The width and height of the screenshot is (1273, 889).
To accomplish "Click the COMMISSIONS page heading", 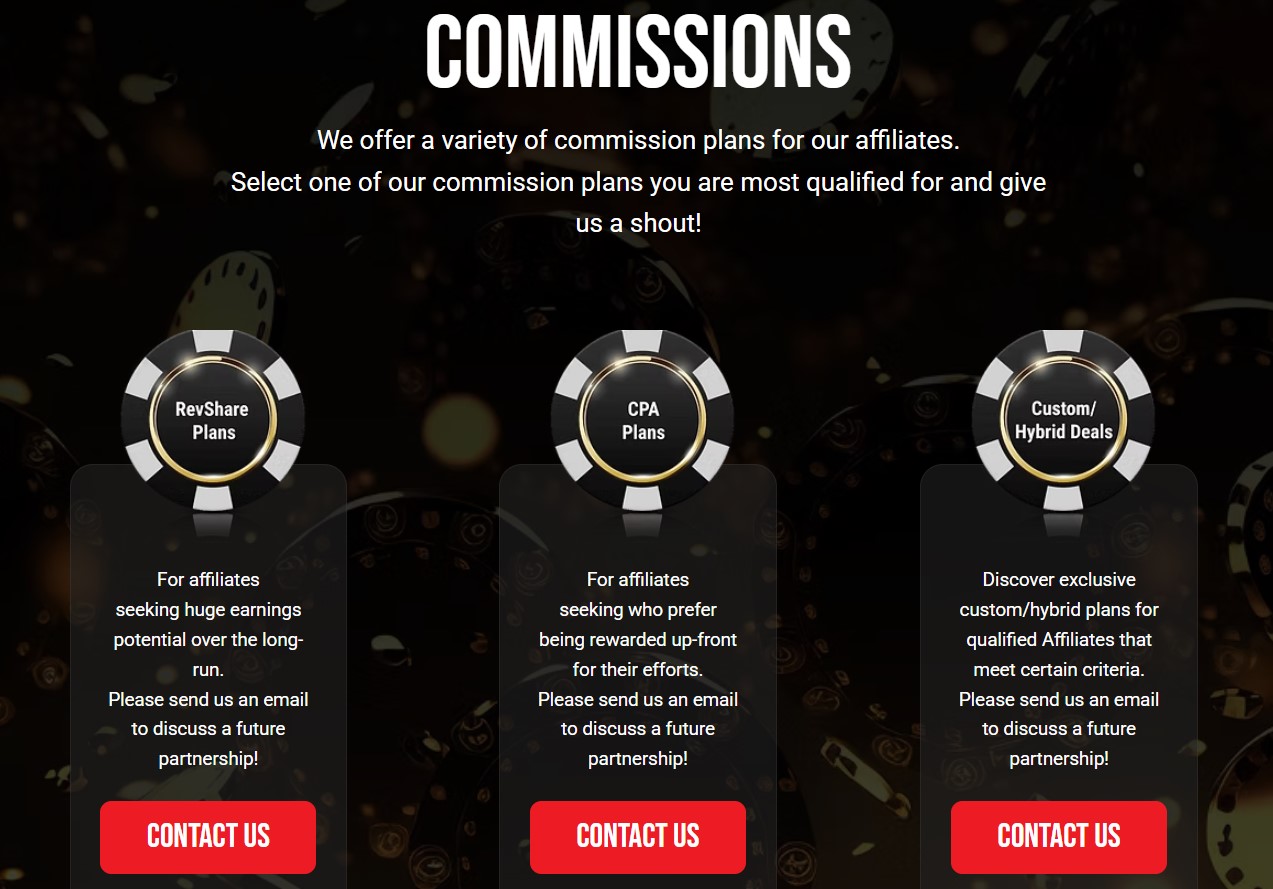I will [638, 50].
